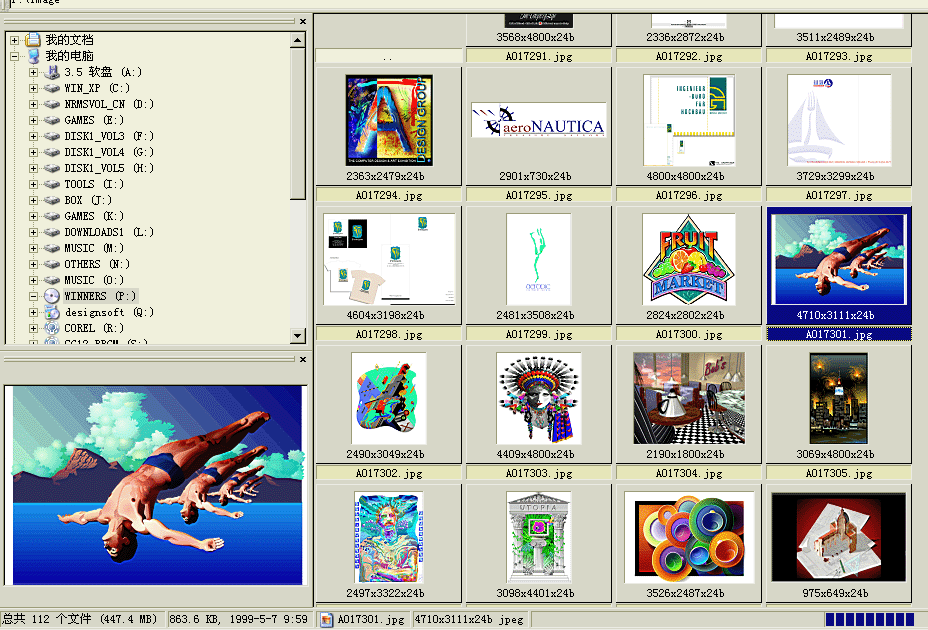Expand the COREL (R:) drive node

coord(33,328)
